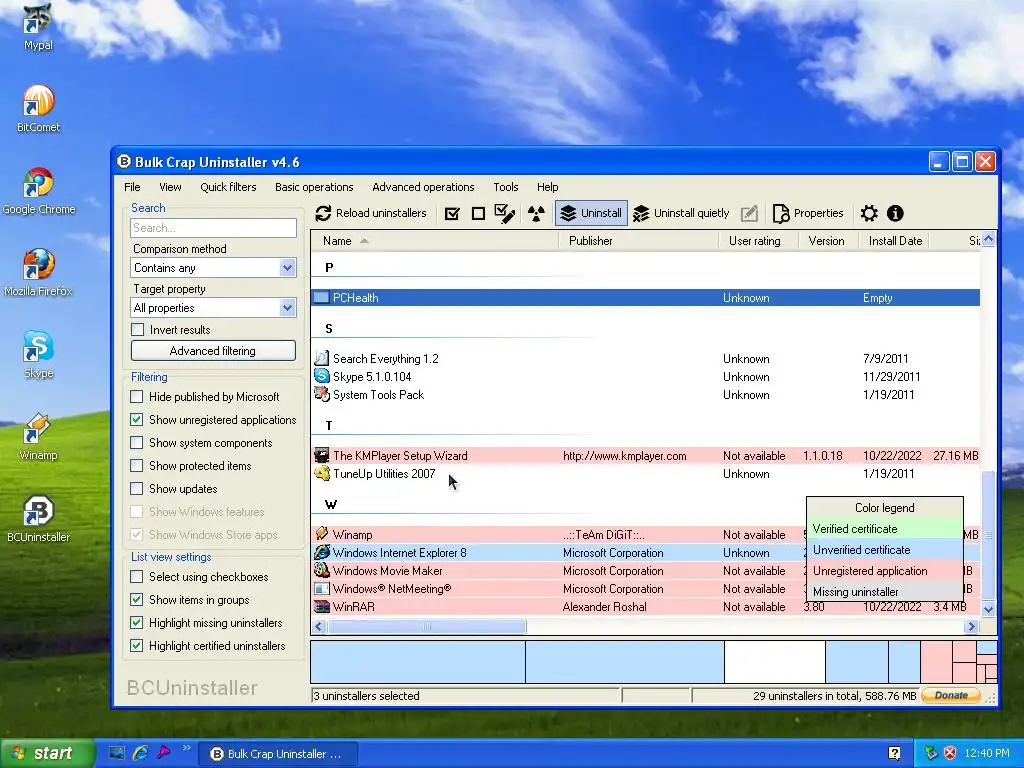
Task: Click the Skype 5.1.0.104 row icon
Action: pos(321,376)
